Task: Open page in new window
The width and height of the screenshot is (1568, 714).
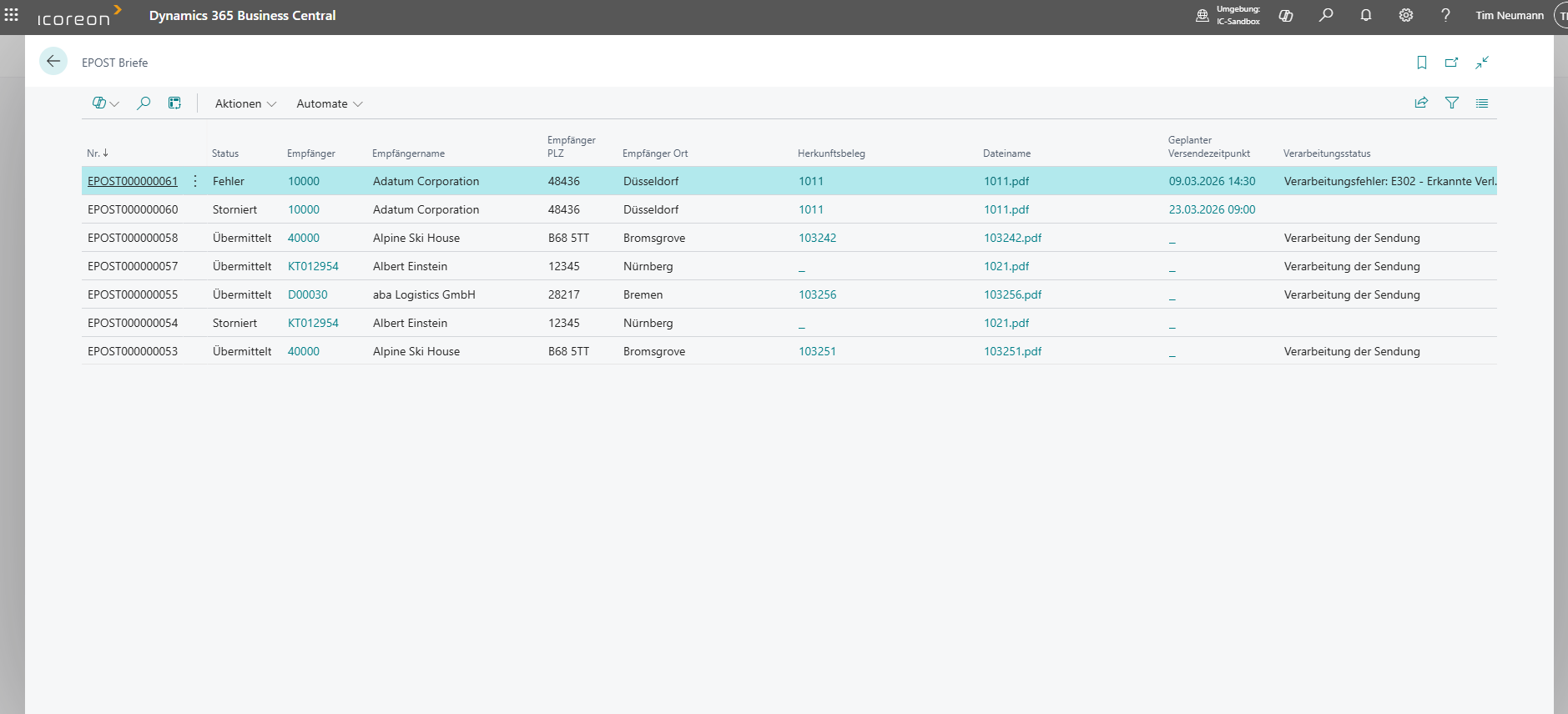Action: 1452,63
